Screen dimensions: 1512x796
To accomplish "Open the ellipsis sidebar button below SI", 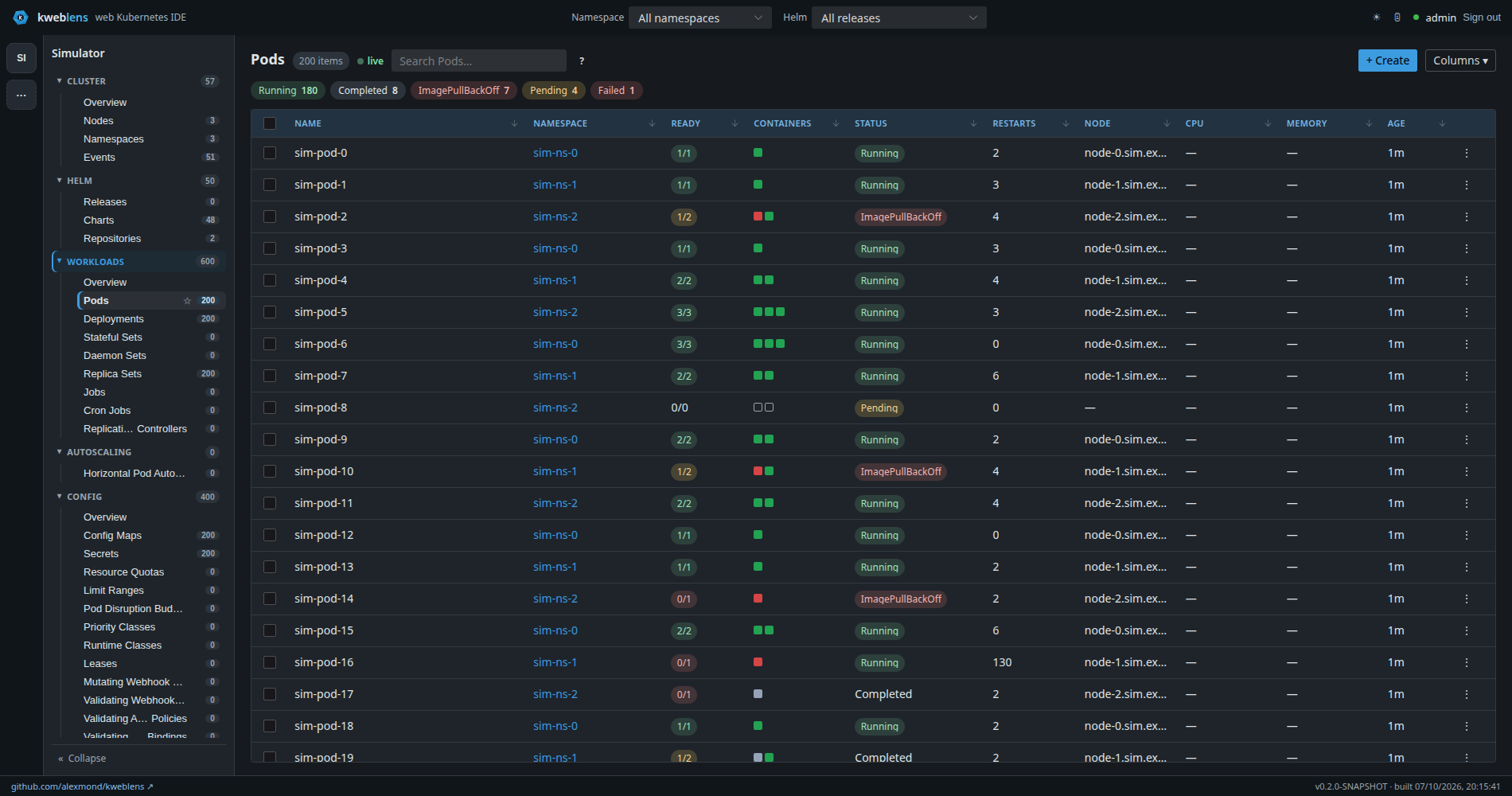I will (x=21, y=95).
